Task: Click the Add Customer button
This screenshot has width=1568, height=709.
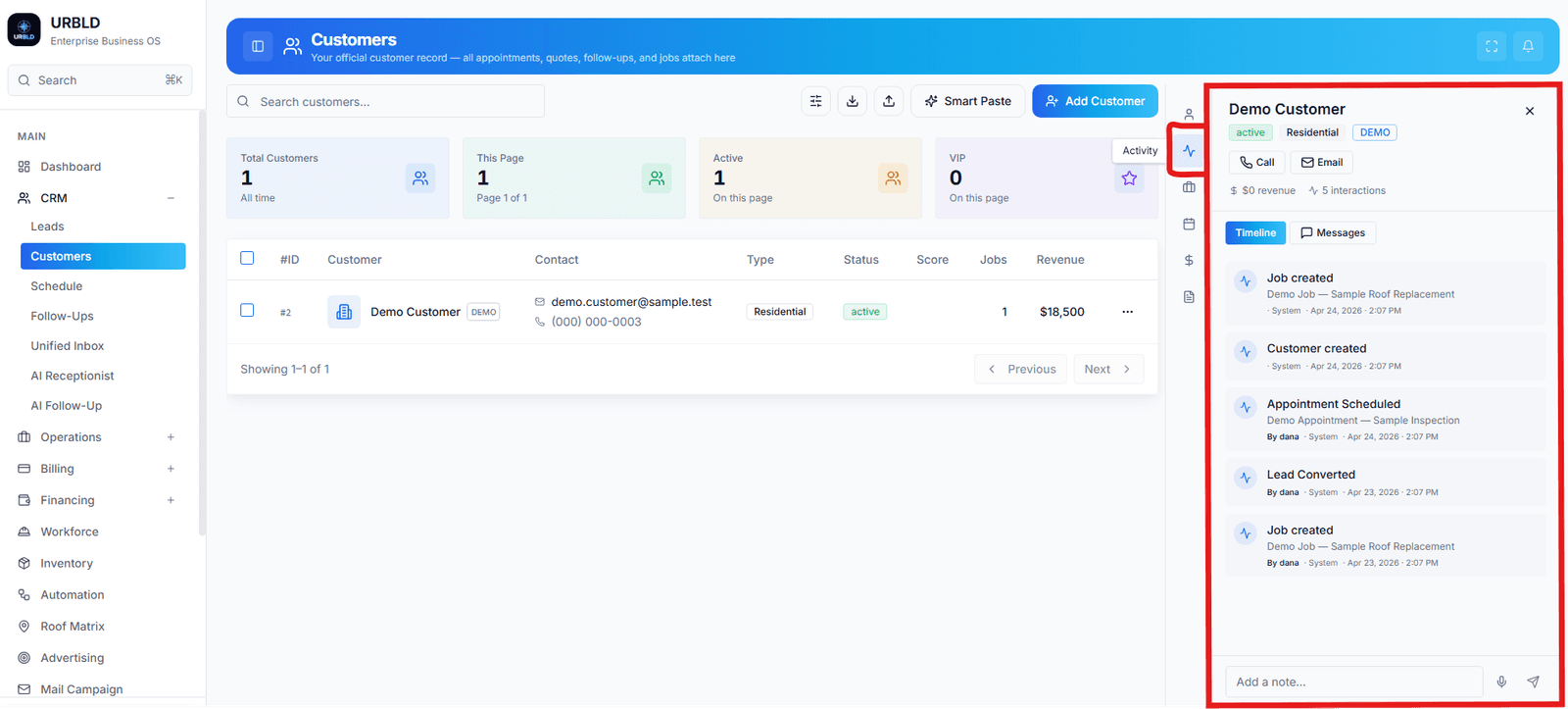Action: [1095, 101]
